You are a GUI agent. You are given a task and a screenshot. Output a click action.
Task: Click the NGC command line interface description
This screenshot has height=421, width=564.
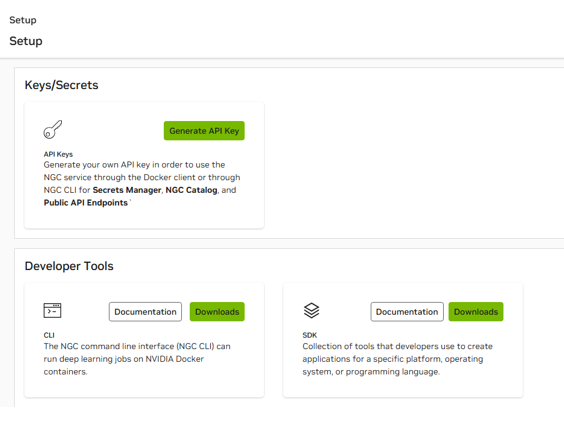137,359
